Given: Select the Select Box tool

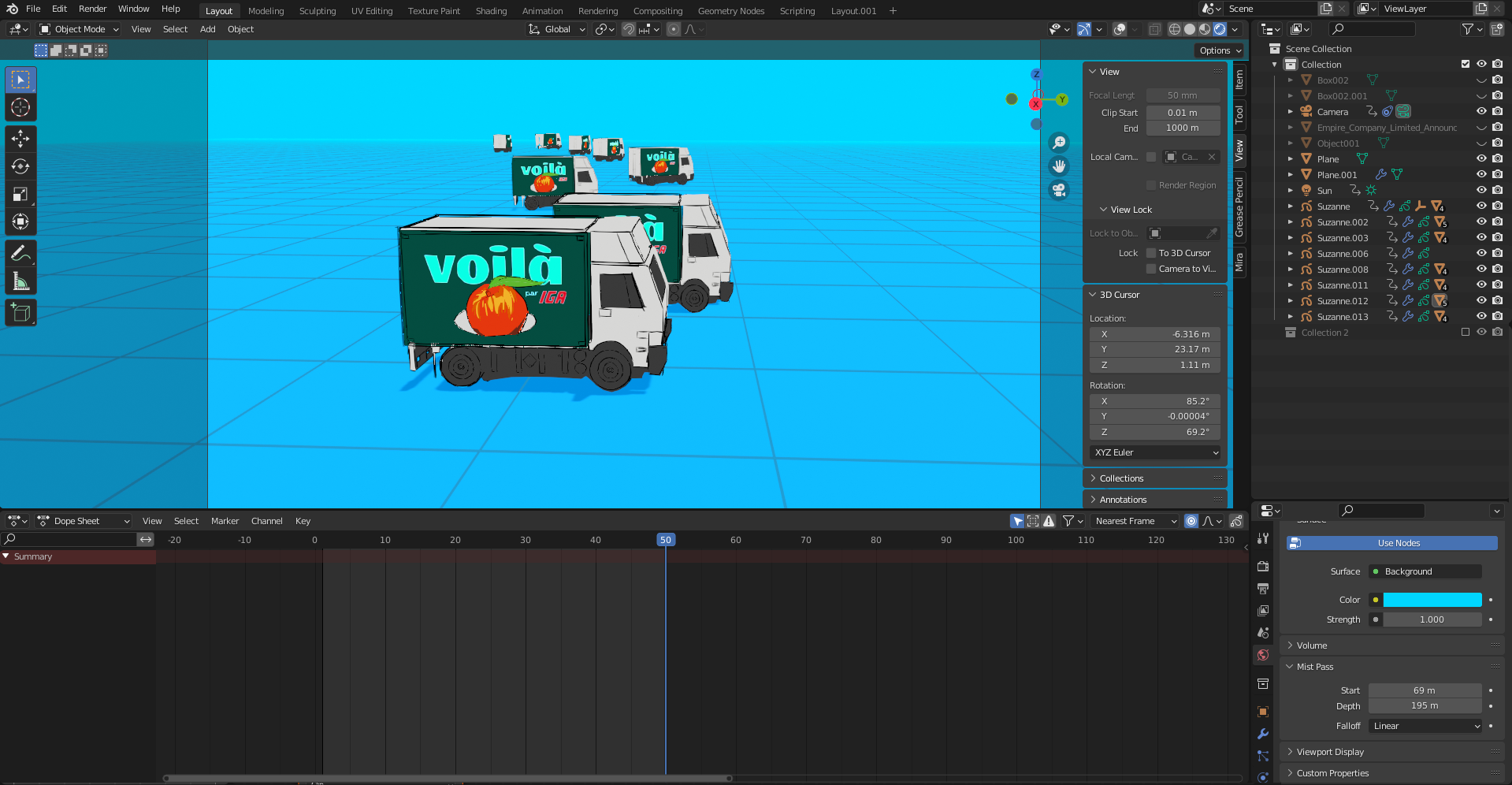Looking at the screenshot, I should pyautogui.click(x=20, y=80).
